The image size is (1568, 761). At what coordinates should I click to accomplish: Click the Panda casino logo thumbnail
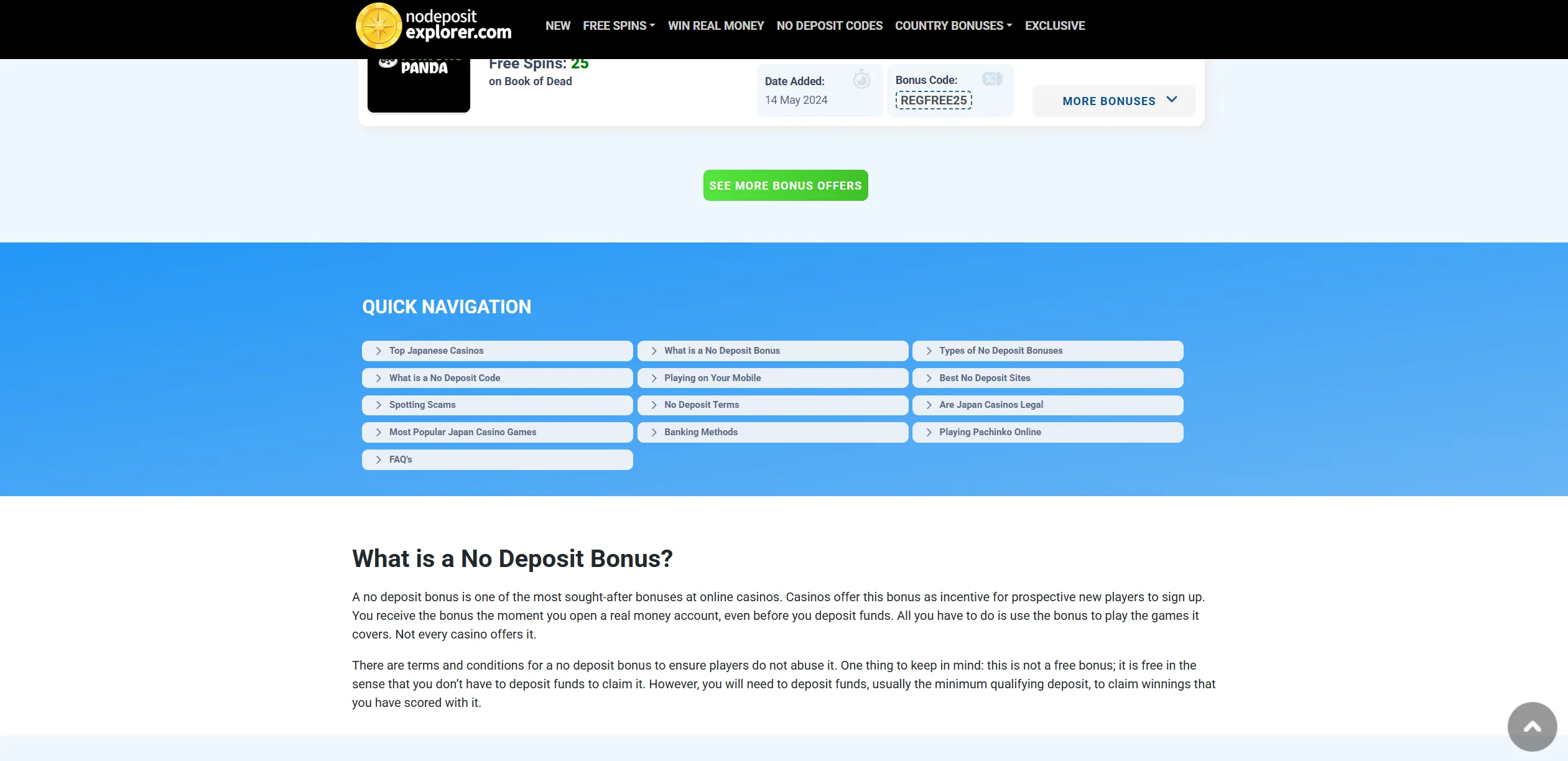coord(419,86)
